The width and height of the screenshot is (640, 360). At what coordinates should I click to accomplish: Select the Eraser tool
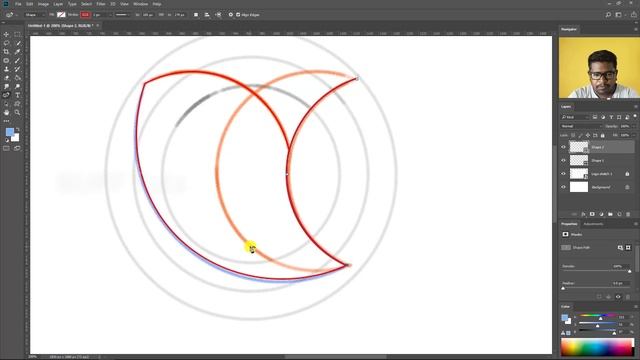click(6, 78)
